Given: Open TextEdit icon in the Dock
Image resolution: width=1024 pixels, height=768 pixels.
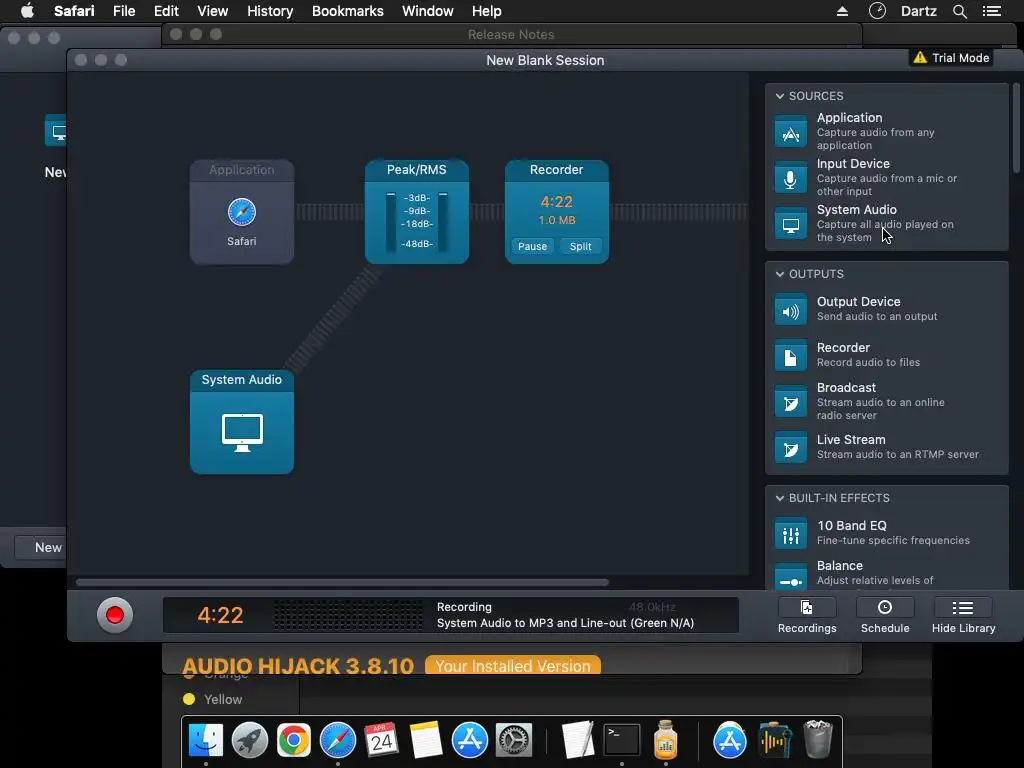Looking at the screenshot, I should pos(577,740).
